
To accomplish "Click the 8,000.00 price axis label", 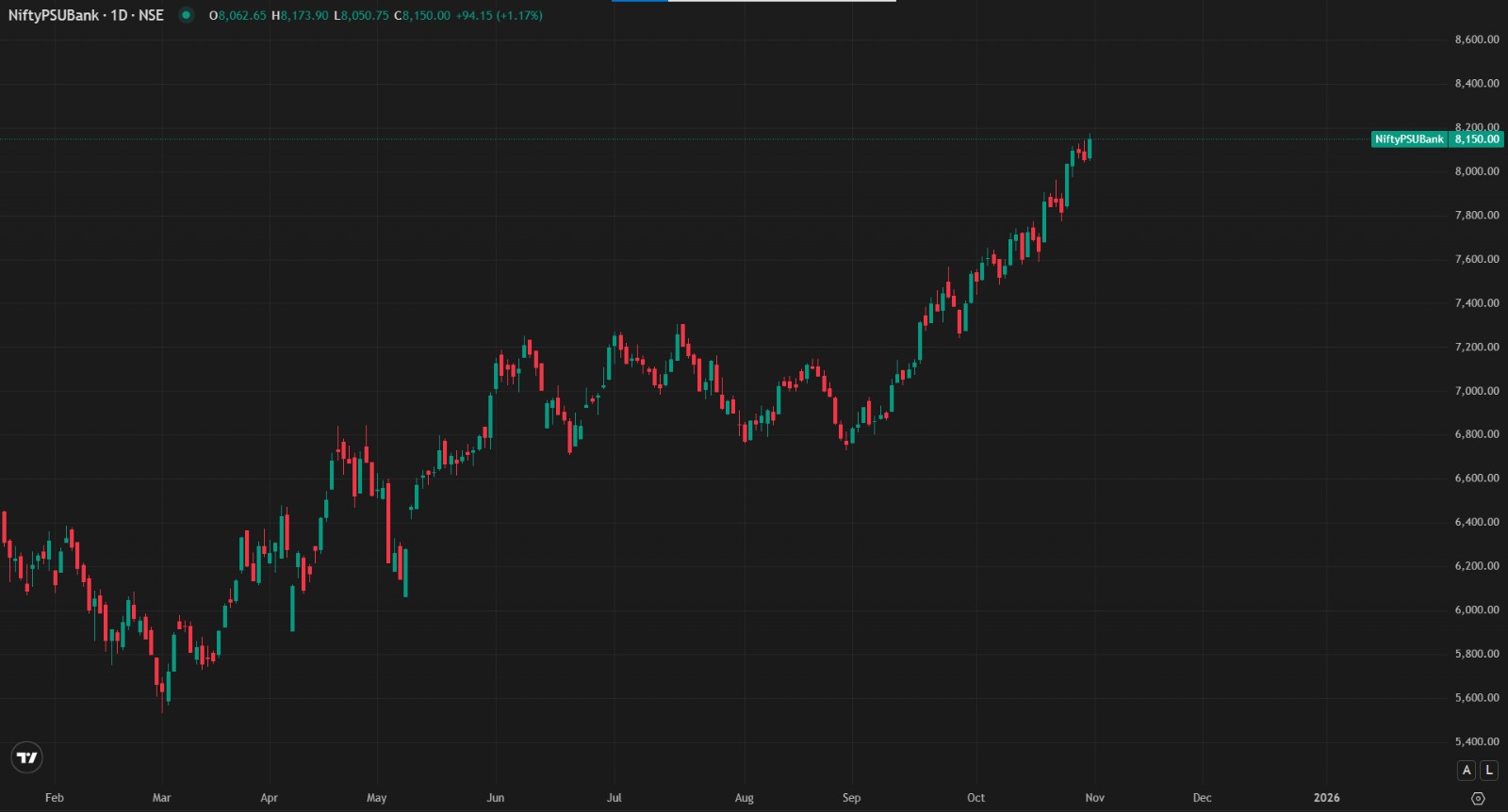I will pyautogui.click(x=1477, y=171).
